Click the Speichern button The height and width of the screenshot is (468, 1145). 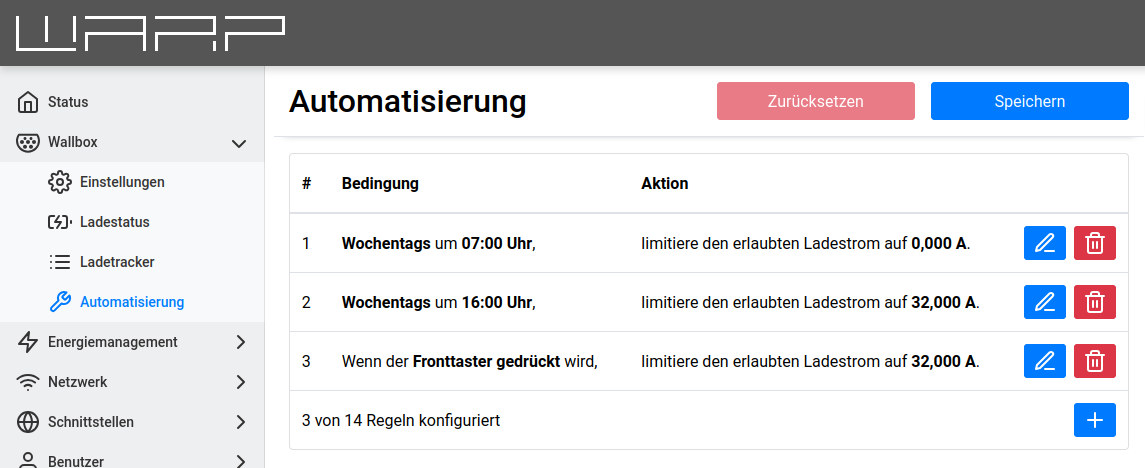[1029, 101]
